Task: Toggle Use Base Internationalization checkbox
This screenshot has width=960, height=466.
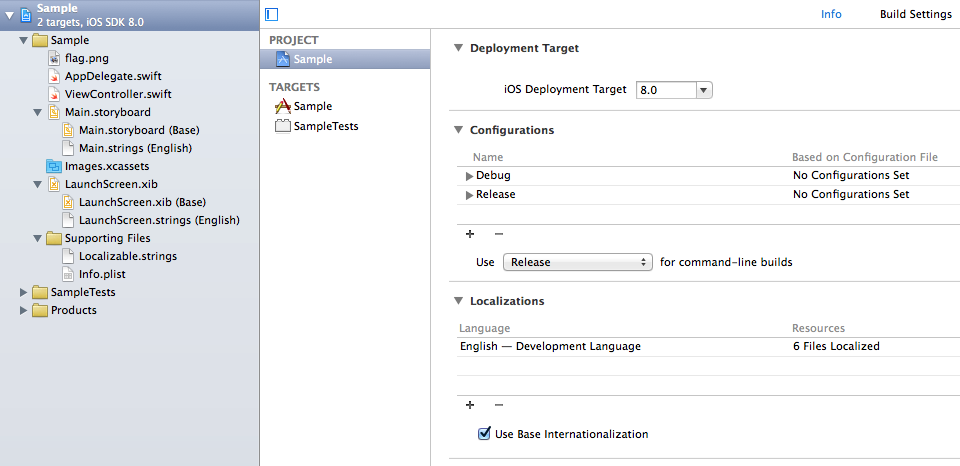Action: point(484,434)
